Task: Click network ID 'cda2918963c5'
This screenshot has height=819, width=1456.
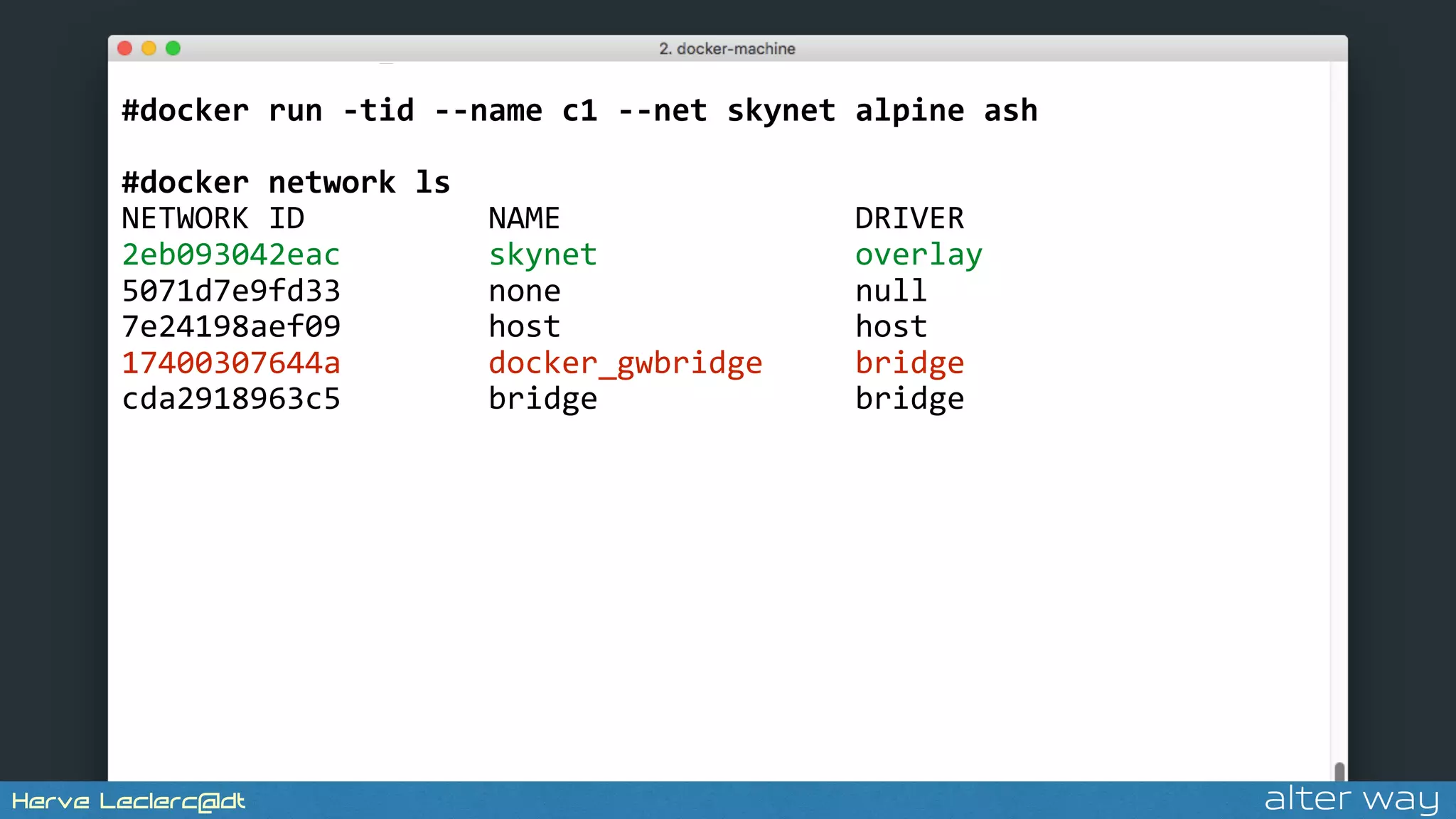Action: click(x=231, y=399)
